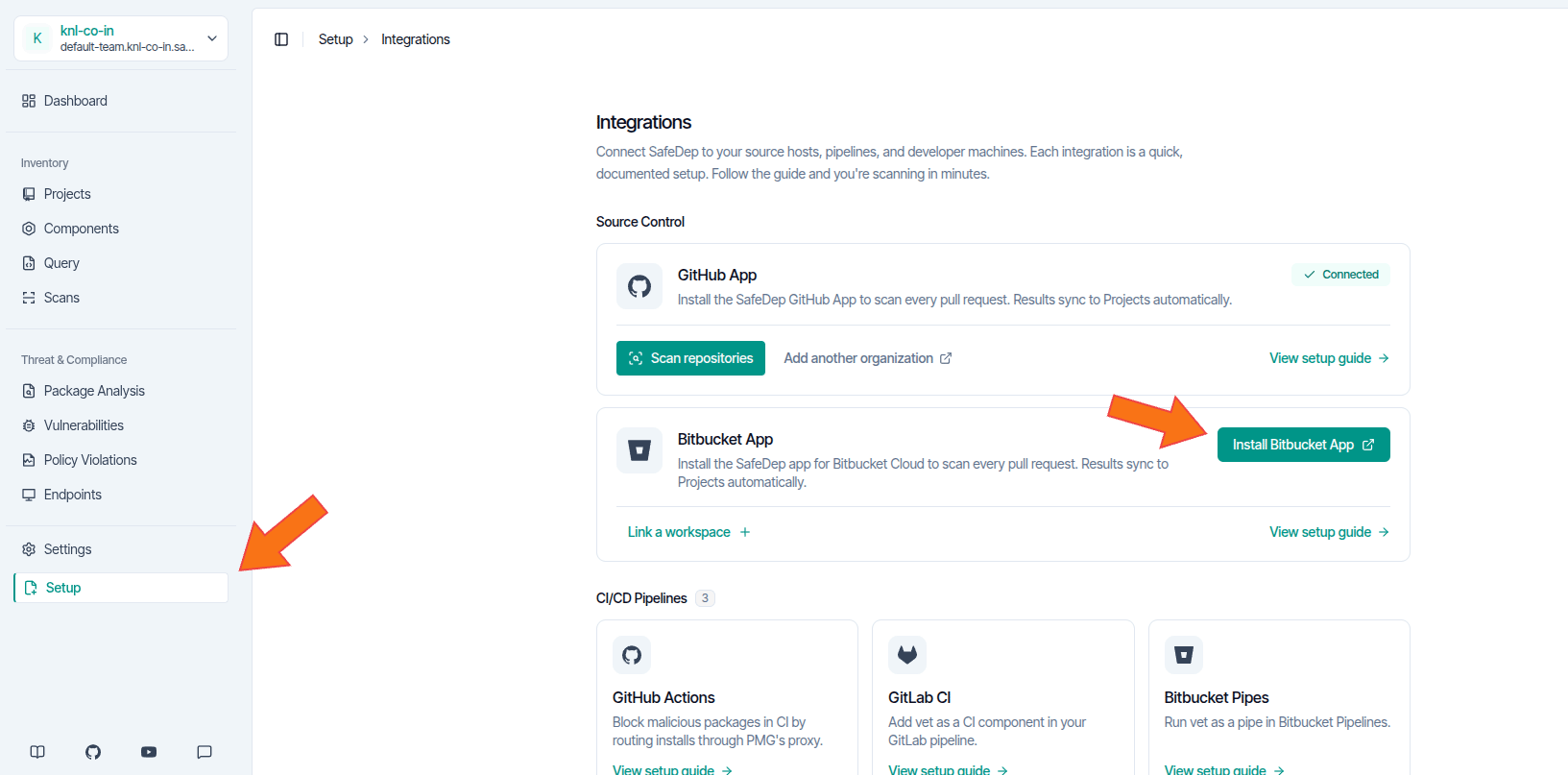Click the GitHub Actions card icon
The height and width of the screenshot is (775, 1568).
tap(632, 655)
